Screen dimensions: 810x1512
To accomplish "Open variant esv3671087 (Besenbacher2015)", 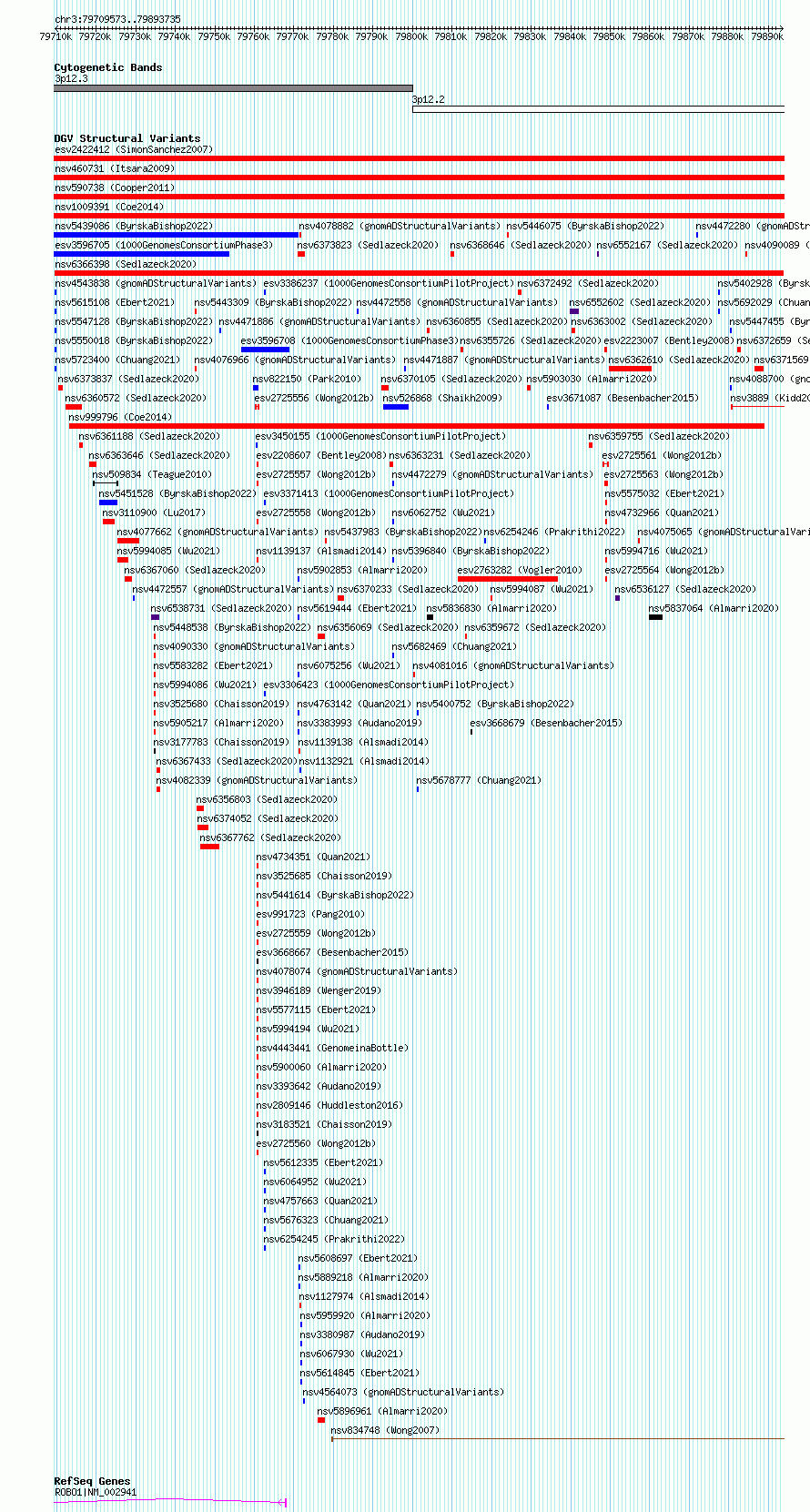I will (623, 398).
